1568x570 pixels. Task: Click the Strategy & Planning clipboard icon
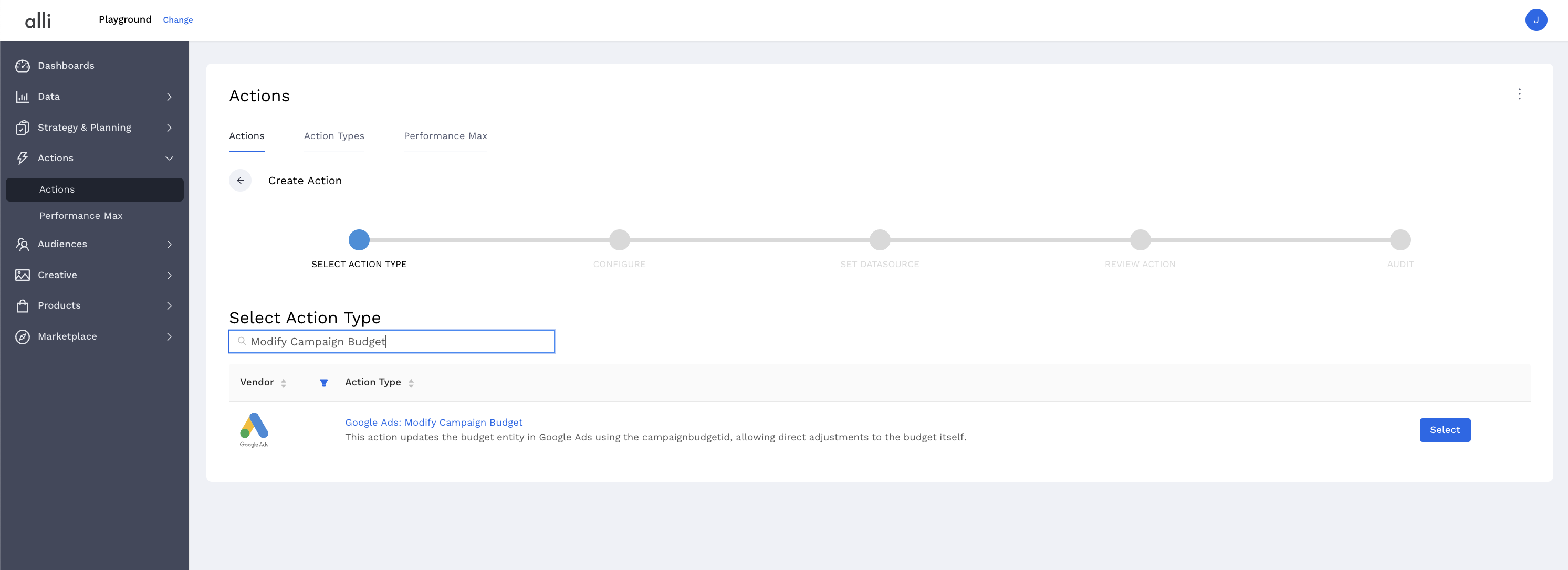pyautogui.click(x=23, y=128)
